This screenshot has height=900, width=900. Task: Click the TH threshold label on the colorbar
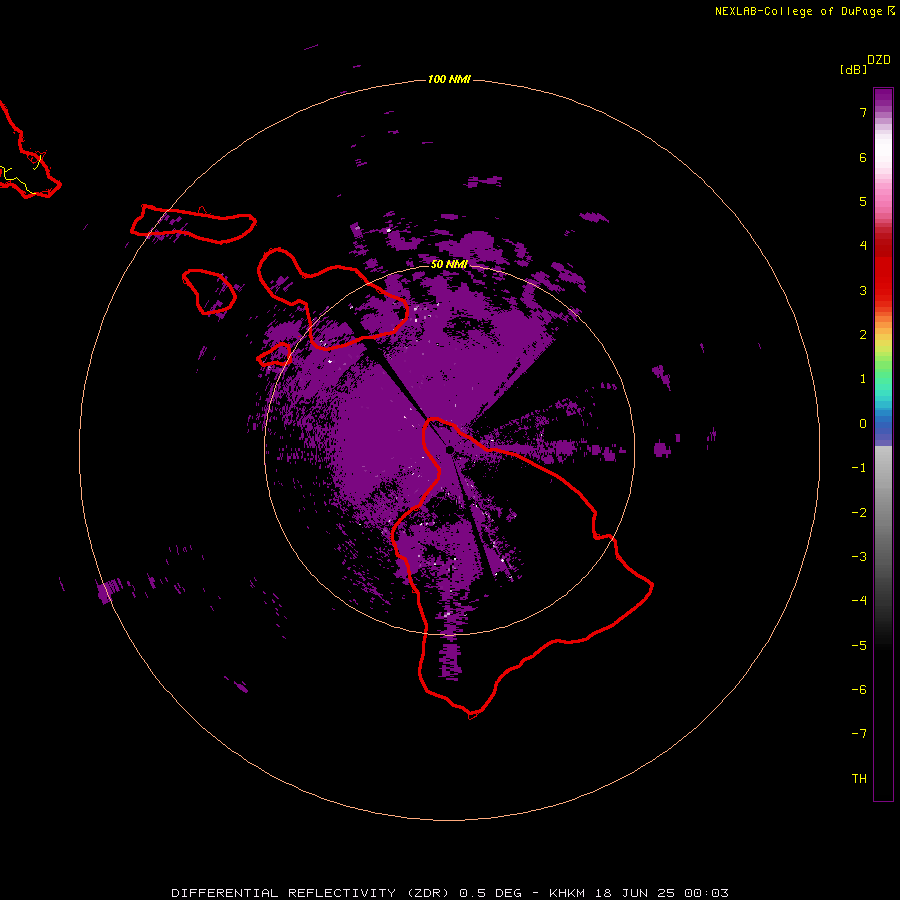[859, 779]
